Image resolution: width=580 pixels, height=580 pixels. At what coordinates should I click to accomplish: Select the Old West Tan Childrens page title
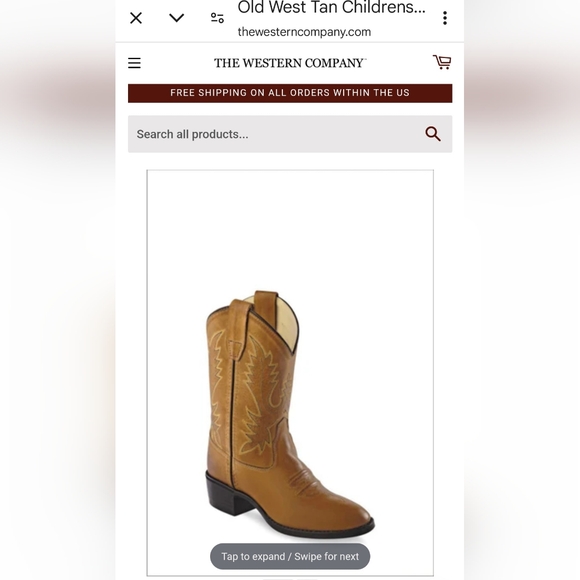[x=331, y=7]
